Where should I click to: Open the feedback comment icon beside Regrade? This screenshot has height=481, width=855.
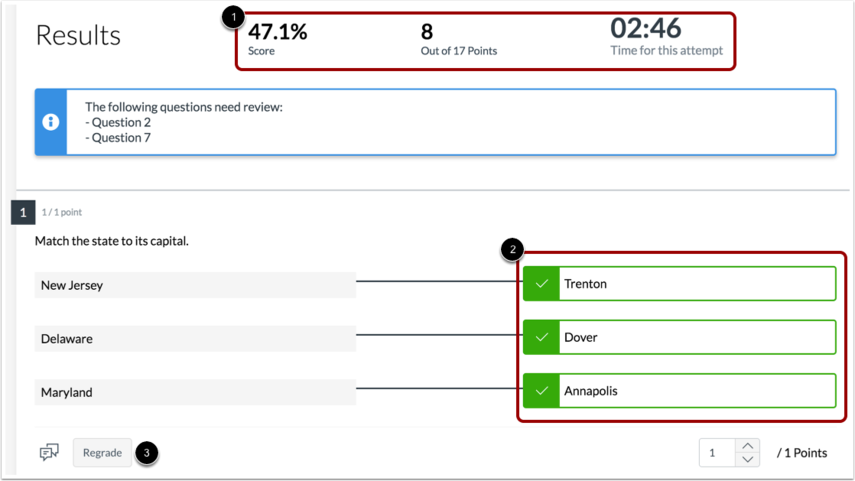(49, 453)
